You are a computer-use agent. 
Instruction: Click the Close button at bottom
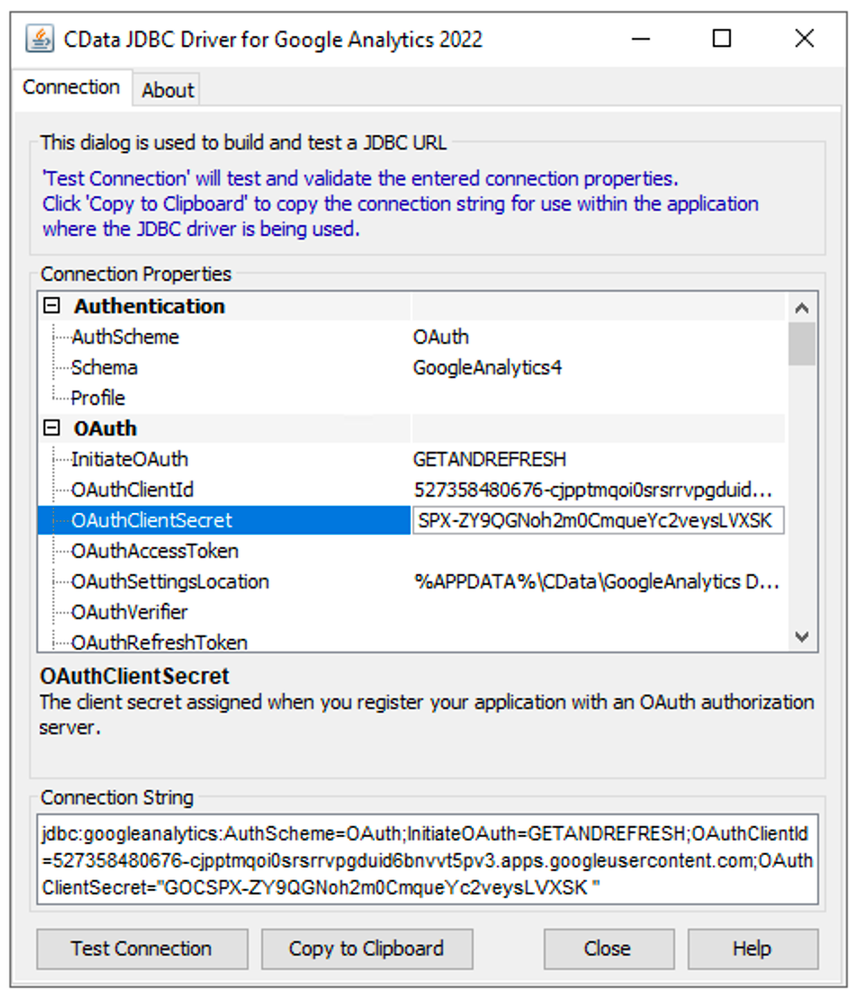pos(607,949)
